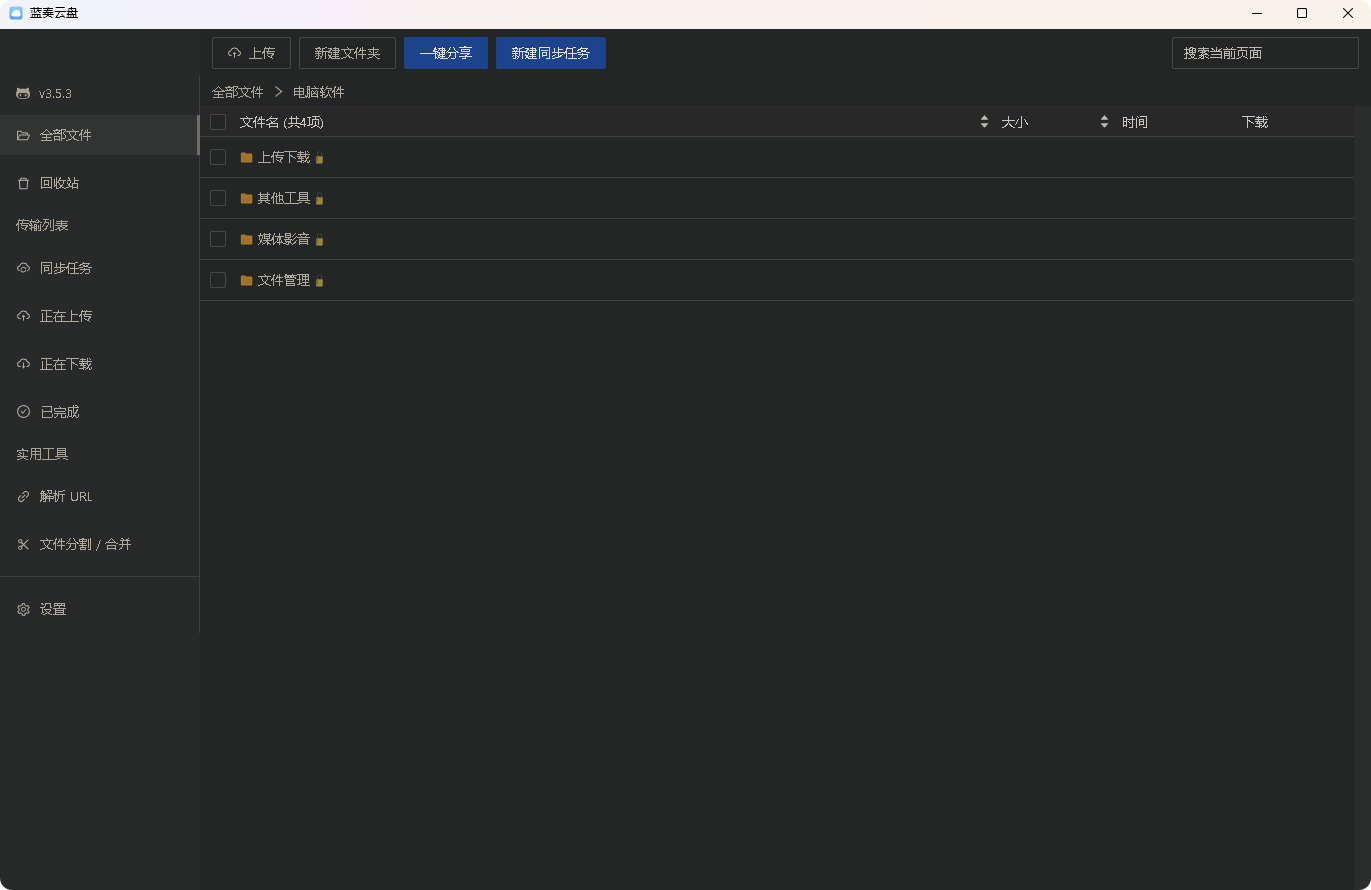Open 正在下载 list in sidebar
1371x890 pixels.
99,364
